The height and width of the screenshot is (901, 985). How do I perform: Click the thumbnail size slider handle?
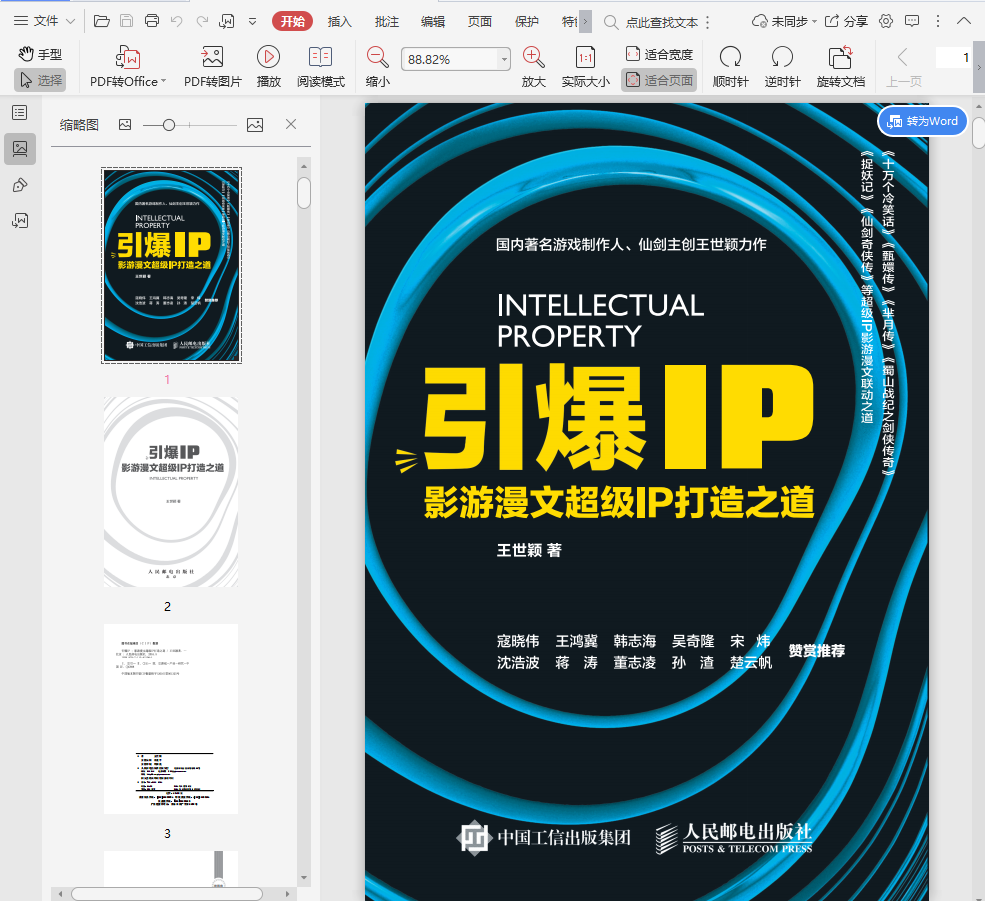click(x=169, y=125)
